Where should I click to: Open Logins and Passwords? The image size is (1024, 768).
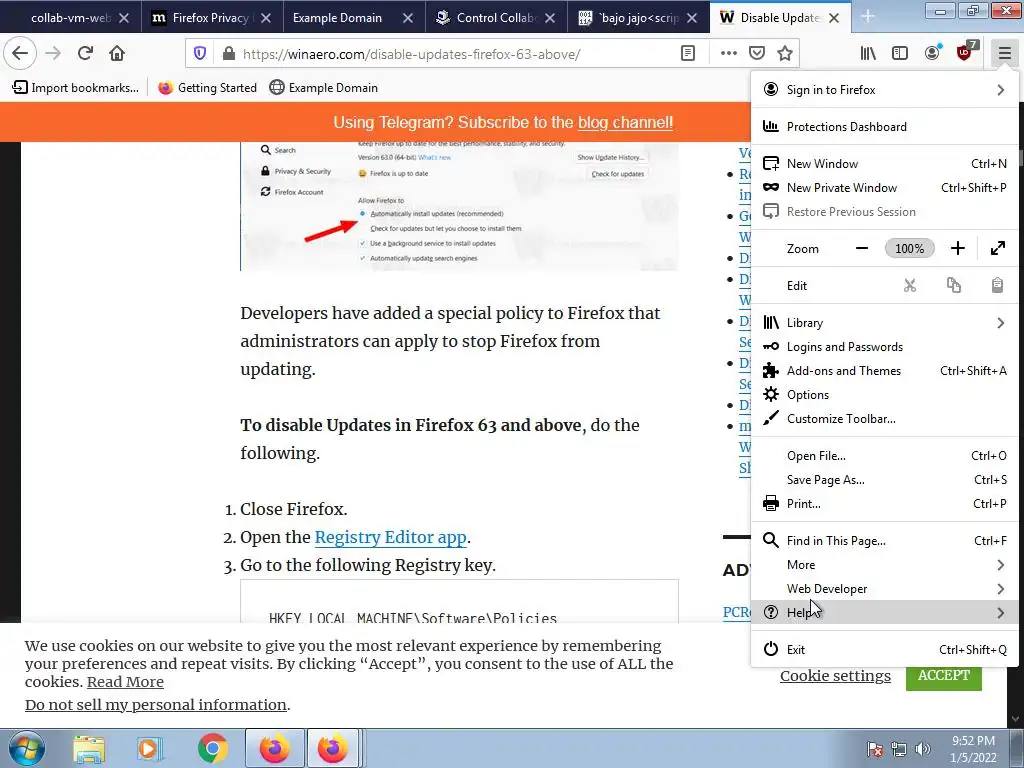coord(885,347)
